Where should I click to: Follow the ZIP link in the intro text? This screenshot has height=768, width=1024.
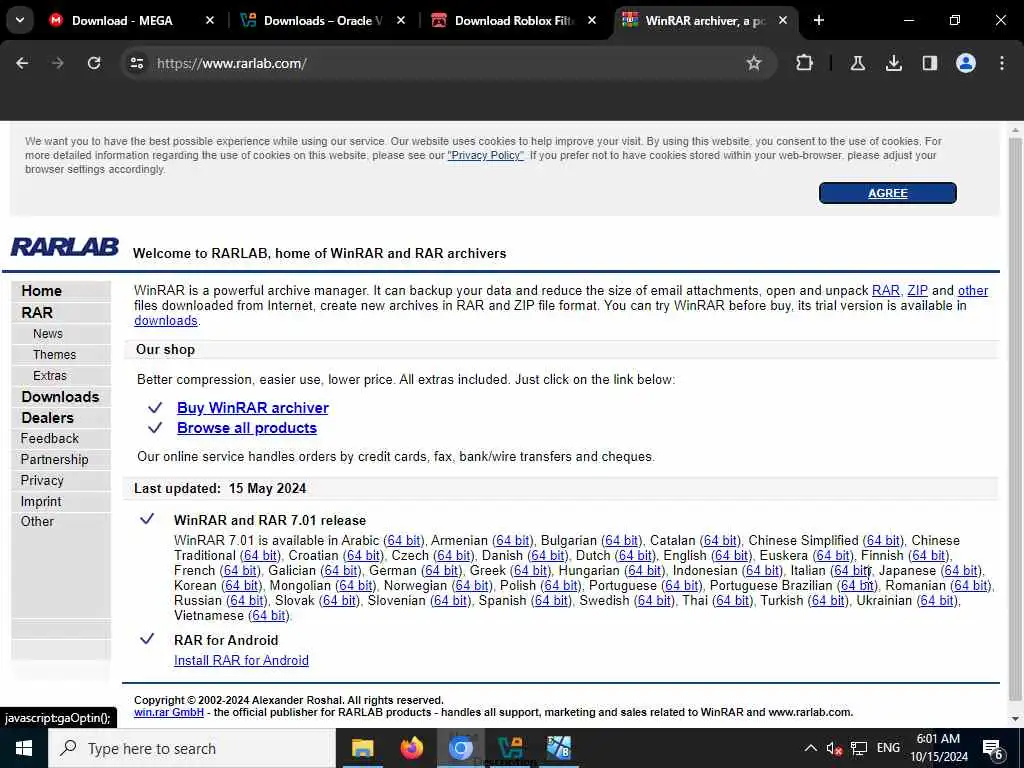tap(918, 291)
